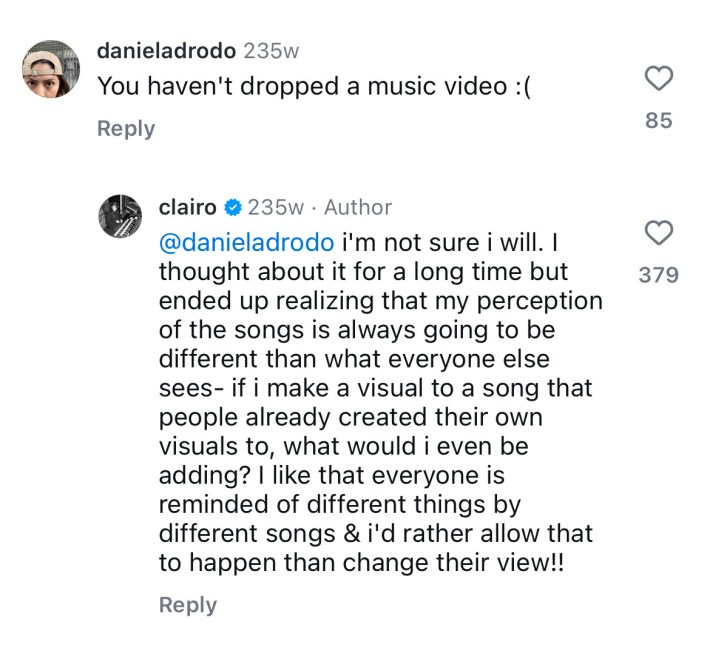Click the verified badge beside clairo
This screenshot has width=710, height=648.
tap(232, 208)
